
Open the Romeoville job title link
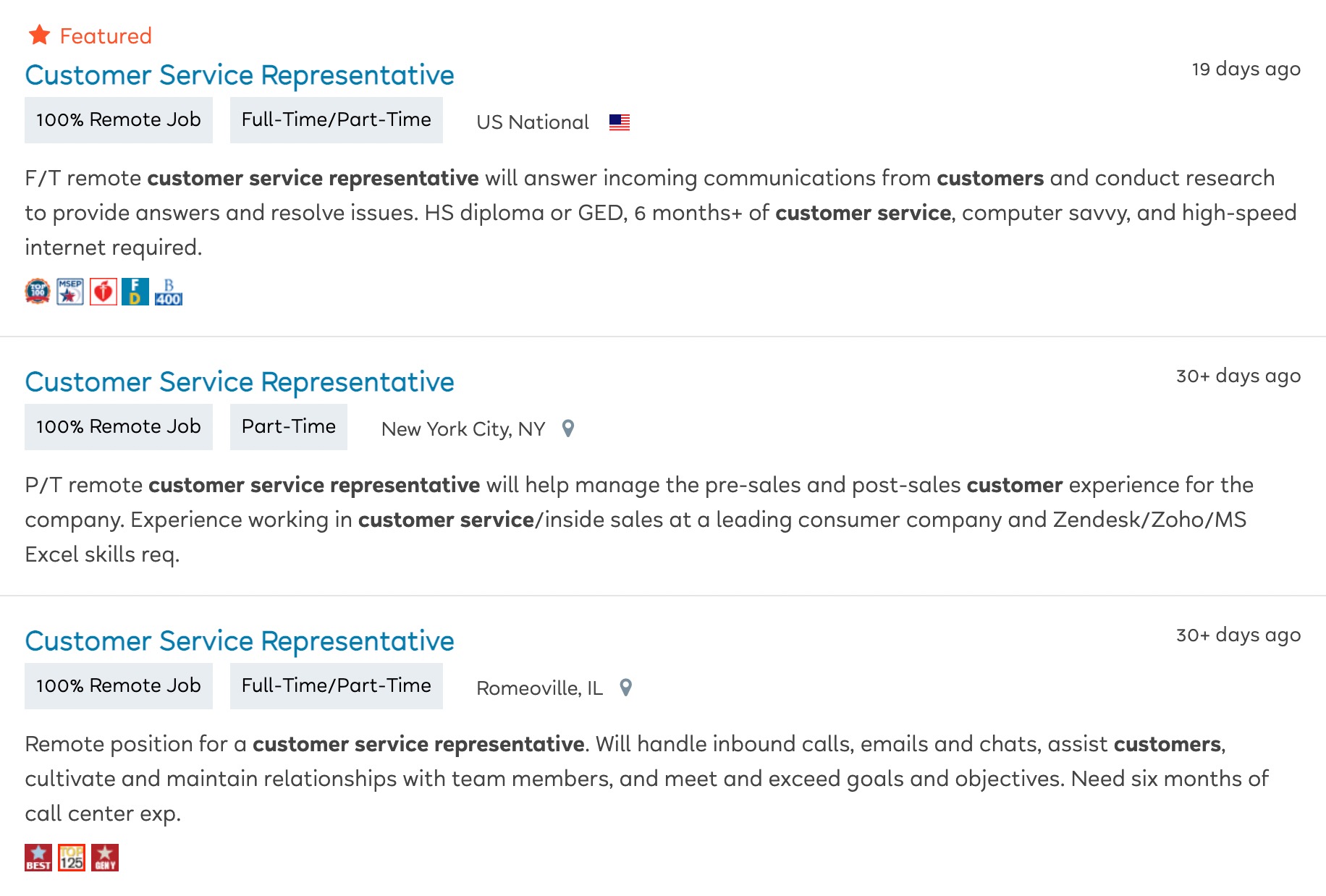pos(240,641)
